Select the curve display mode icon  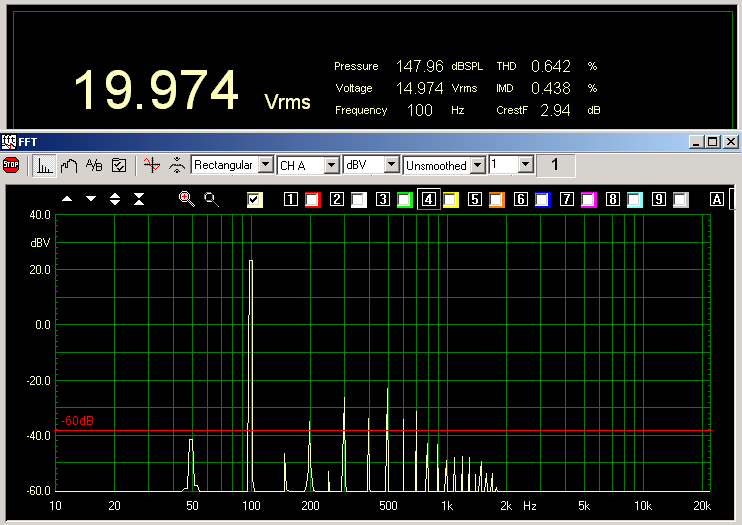[x=69, y=165]
